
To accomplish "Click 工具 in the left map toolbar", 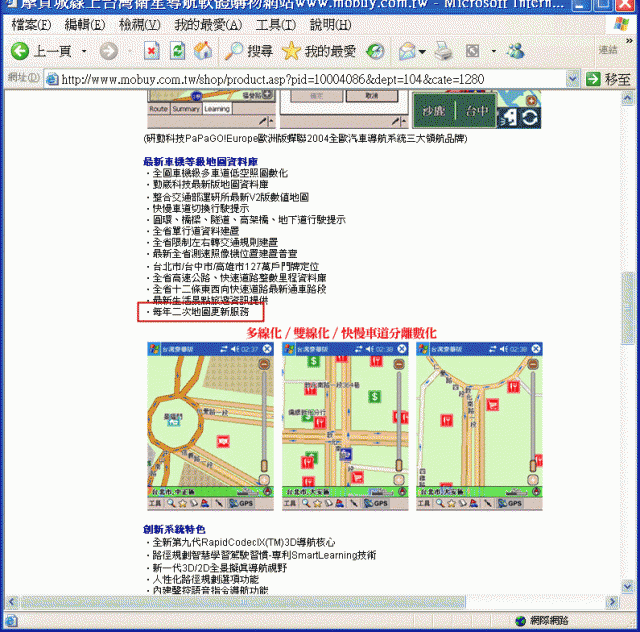I will click(x=155, y=503).
